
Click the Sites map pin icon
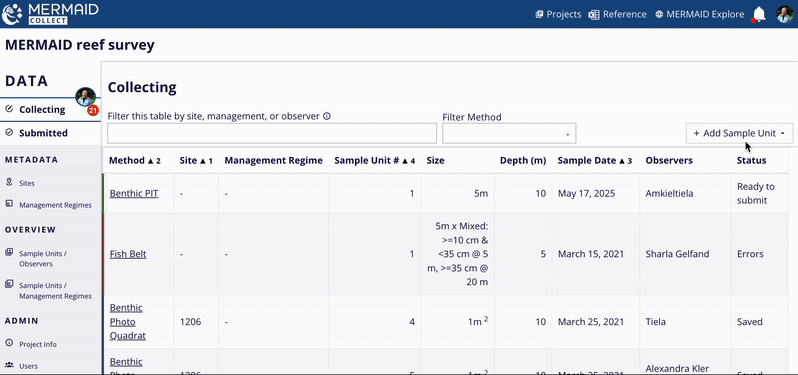pyautogui.click(x=9, y=182)
